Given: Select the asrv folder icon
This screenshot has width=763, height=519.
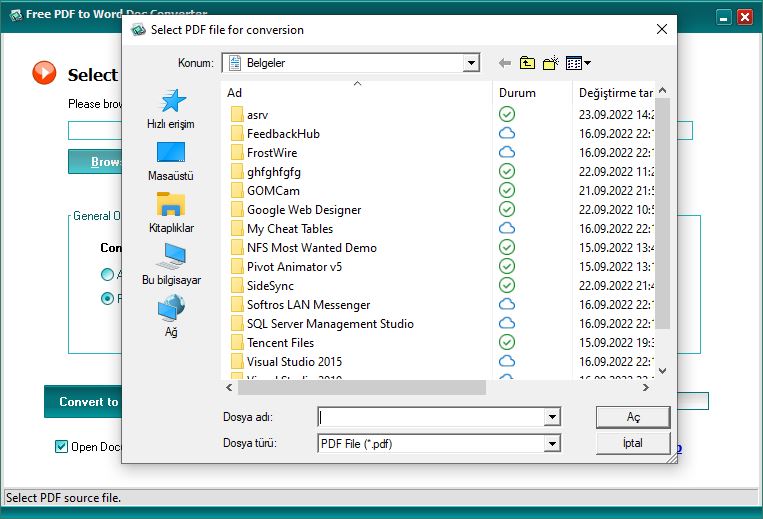Looking at the screenshot, I should click(x=237, y=114).
